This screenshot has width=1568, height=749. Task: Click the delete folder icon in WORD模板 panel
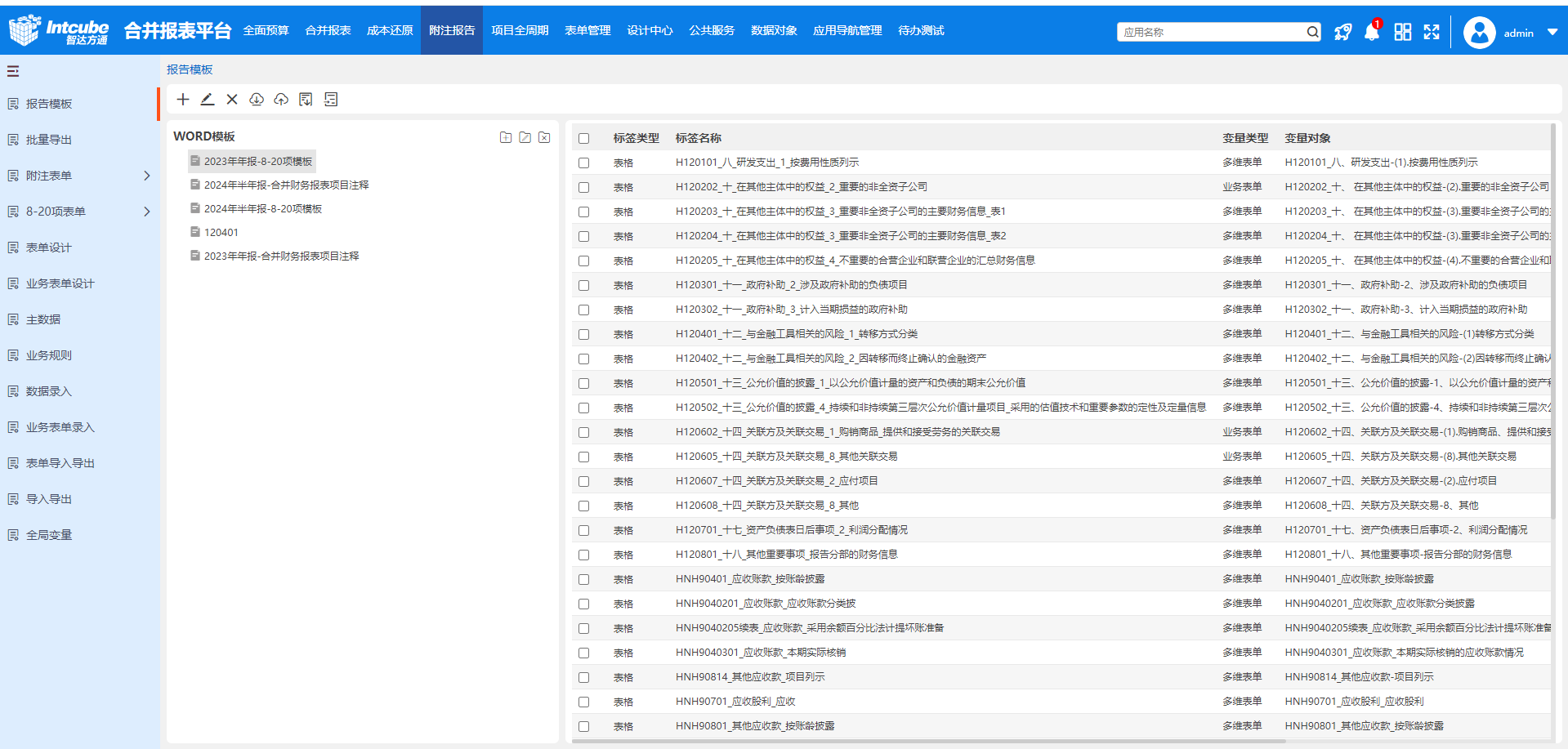coord(544,137)
